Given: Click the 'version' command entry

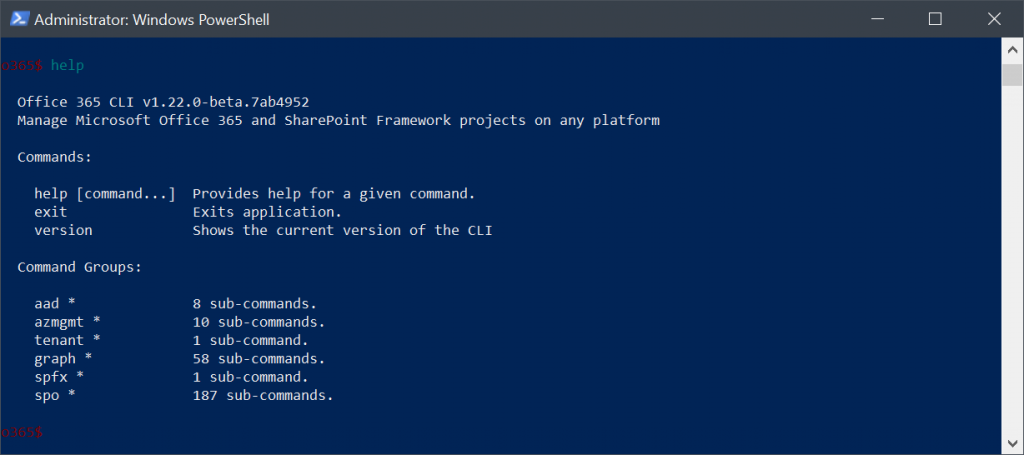Looking at the screenshot, I should coord(63,230).
